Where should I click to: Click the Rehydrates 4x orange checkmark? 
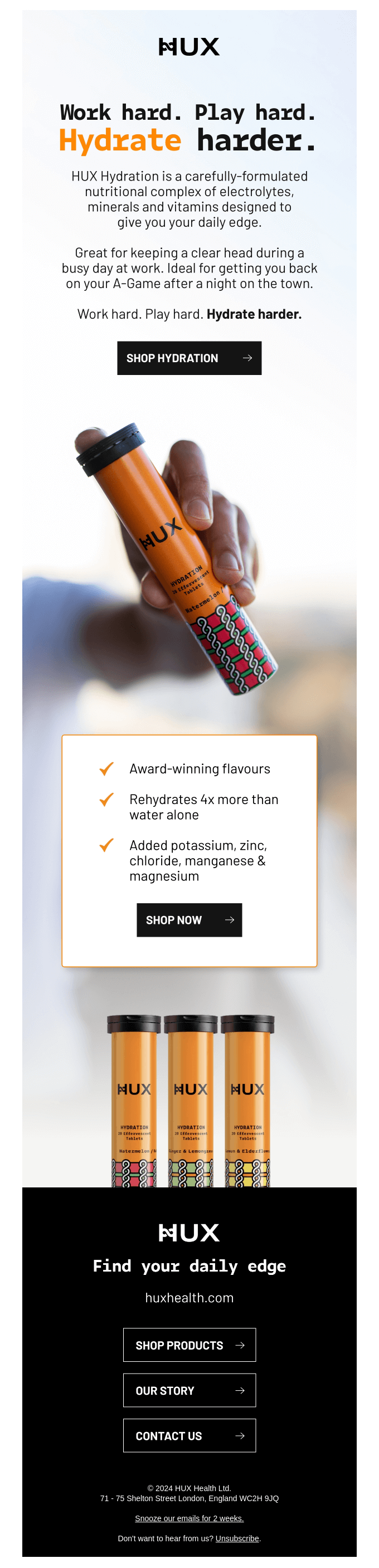(x=106, y=799)
